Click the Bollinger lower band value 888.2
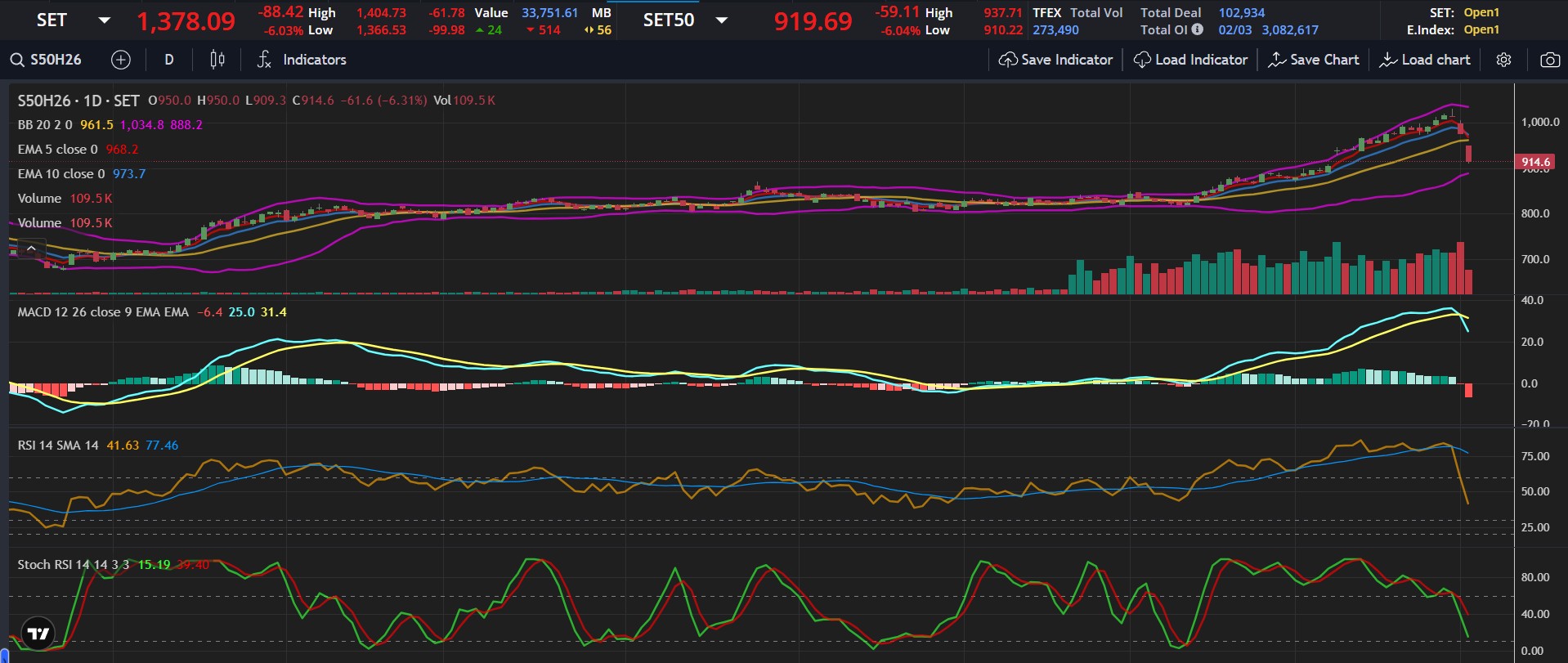Viewport: 1568px width, 663px height. tap(186, 125)
